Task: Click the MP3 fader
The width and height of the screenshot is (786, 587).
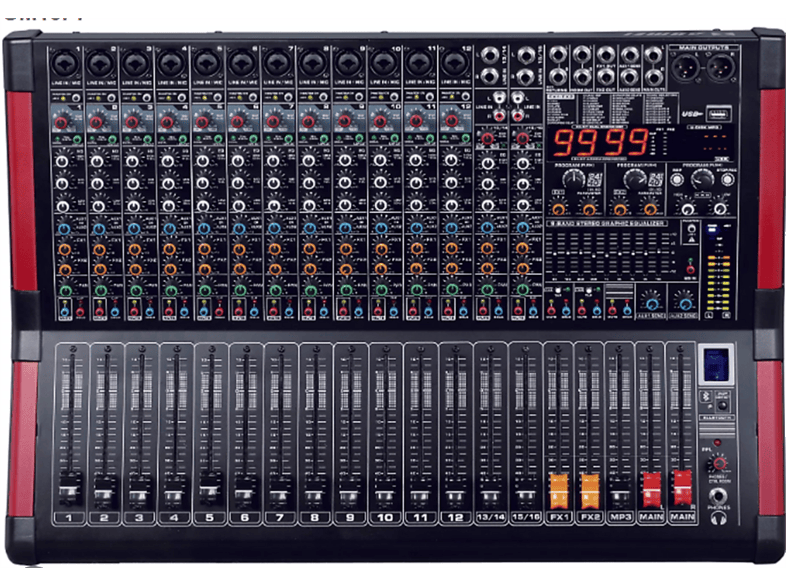Action: click(621, 494)
